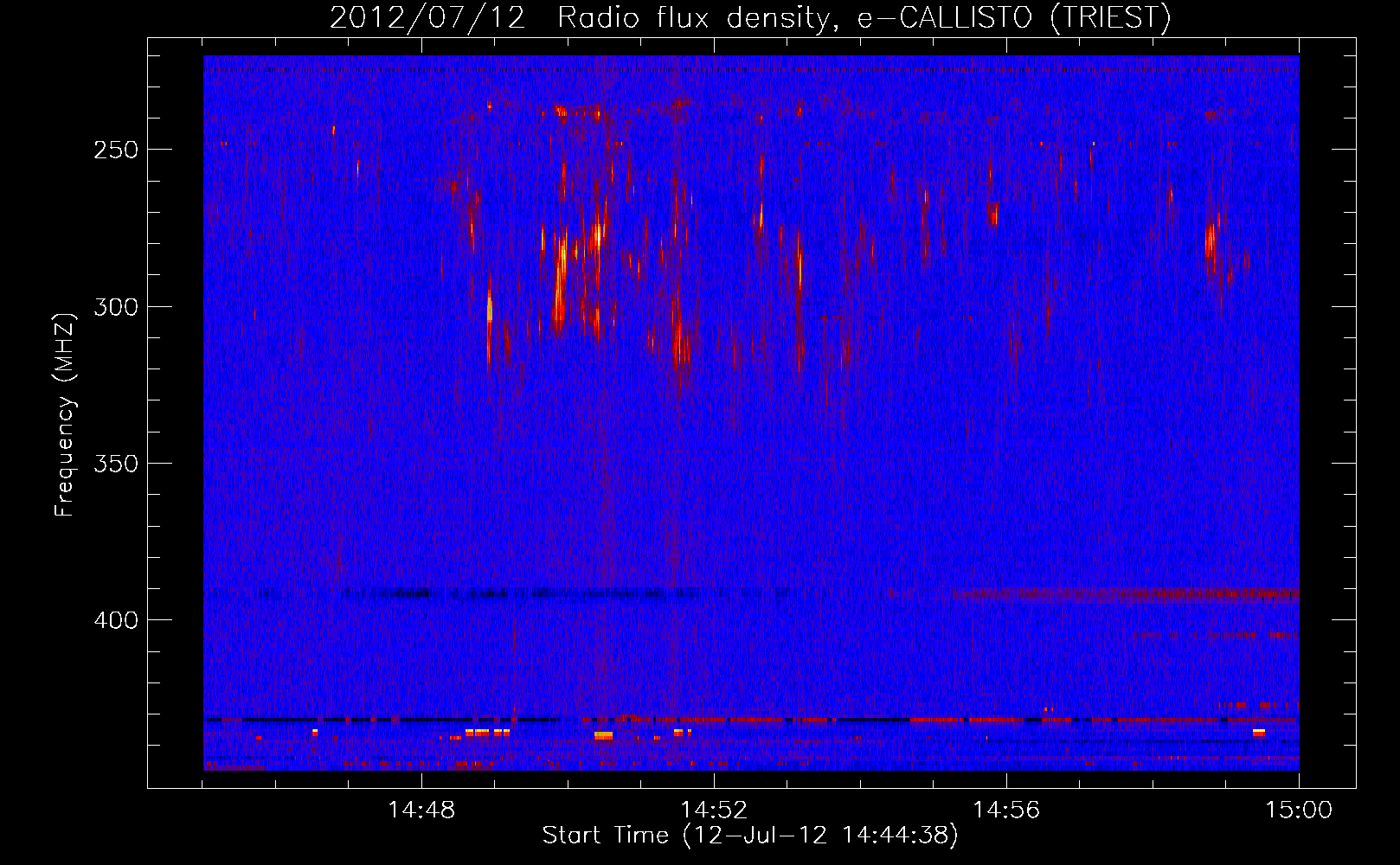
Task: Click the 14:48 time tick label
Action: click(421, 811)
